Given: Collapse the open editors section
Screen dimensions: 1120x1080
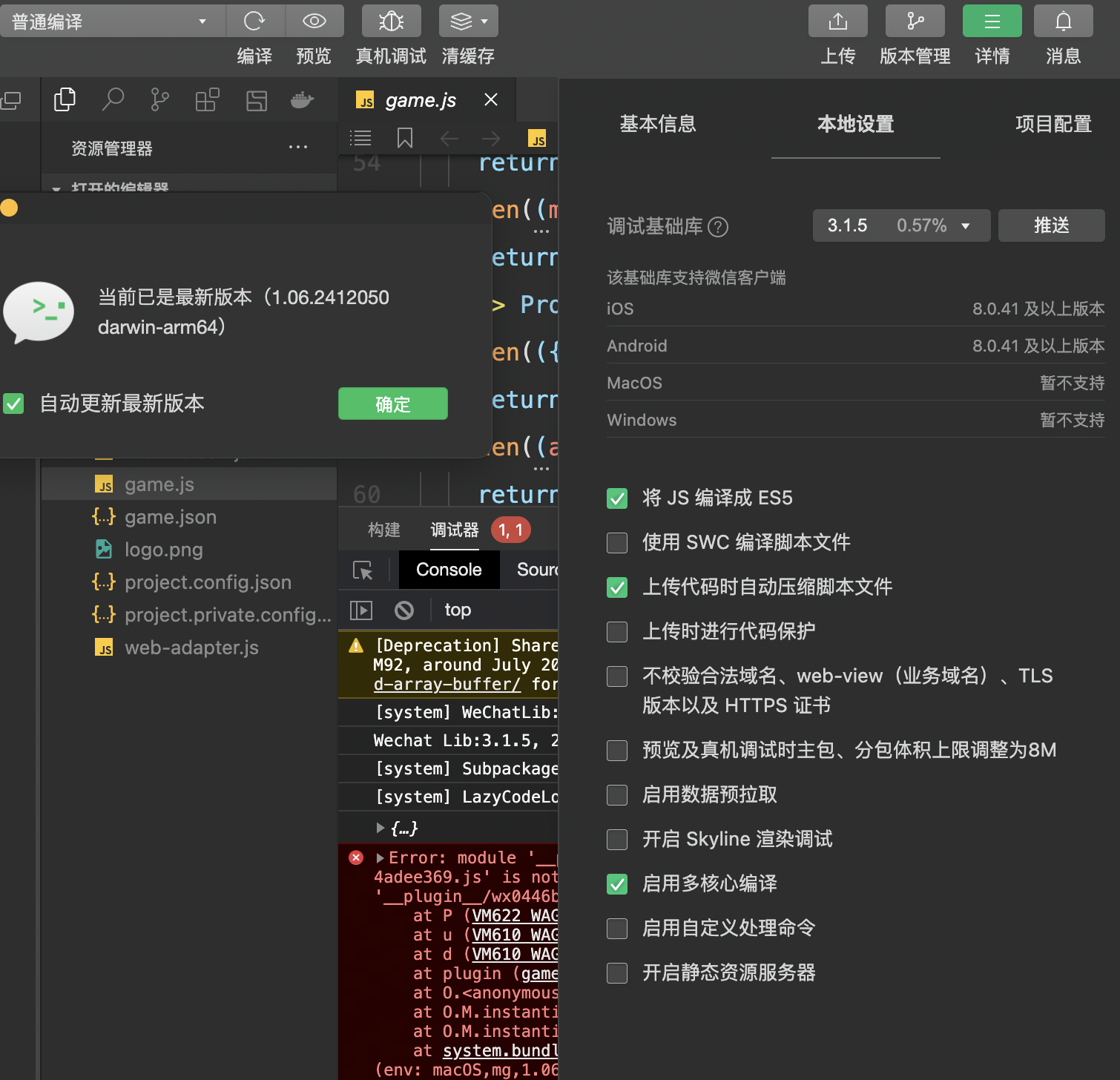Looking at the screenshot, I should (56, 188).
